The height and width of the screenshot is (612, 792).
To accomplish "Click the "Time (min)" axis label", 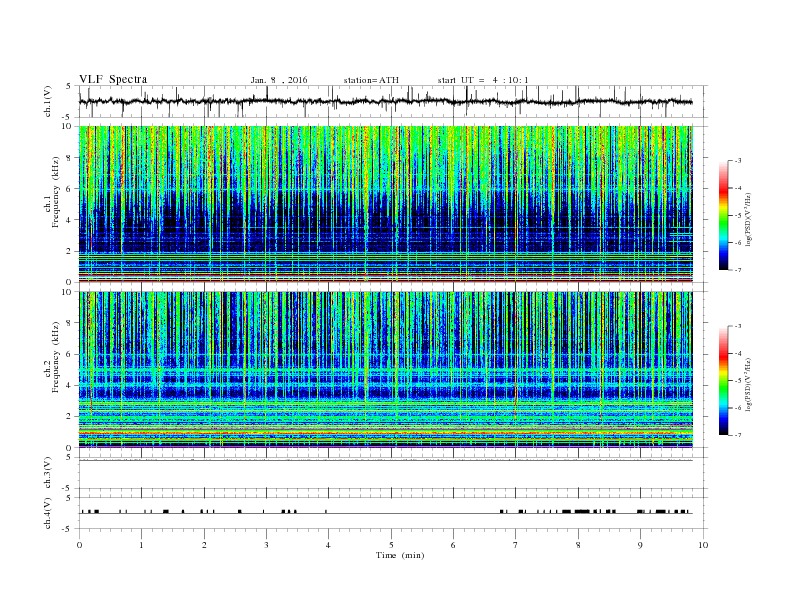I will click(x=400, y=555).
